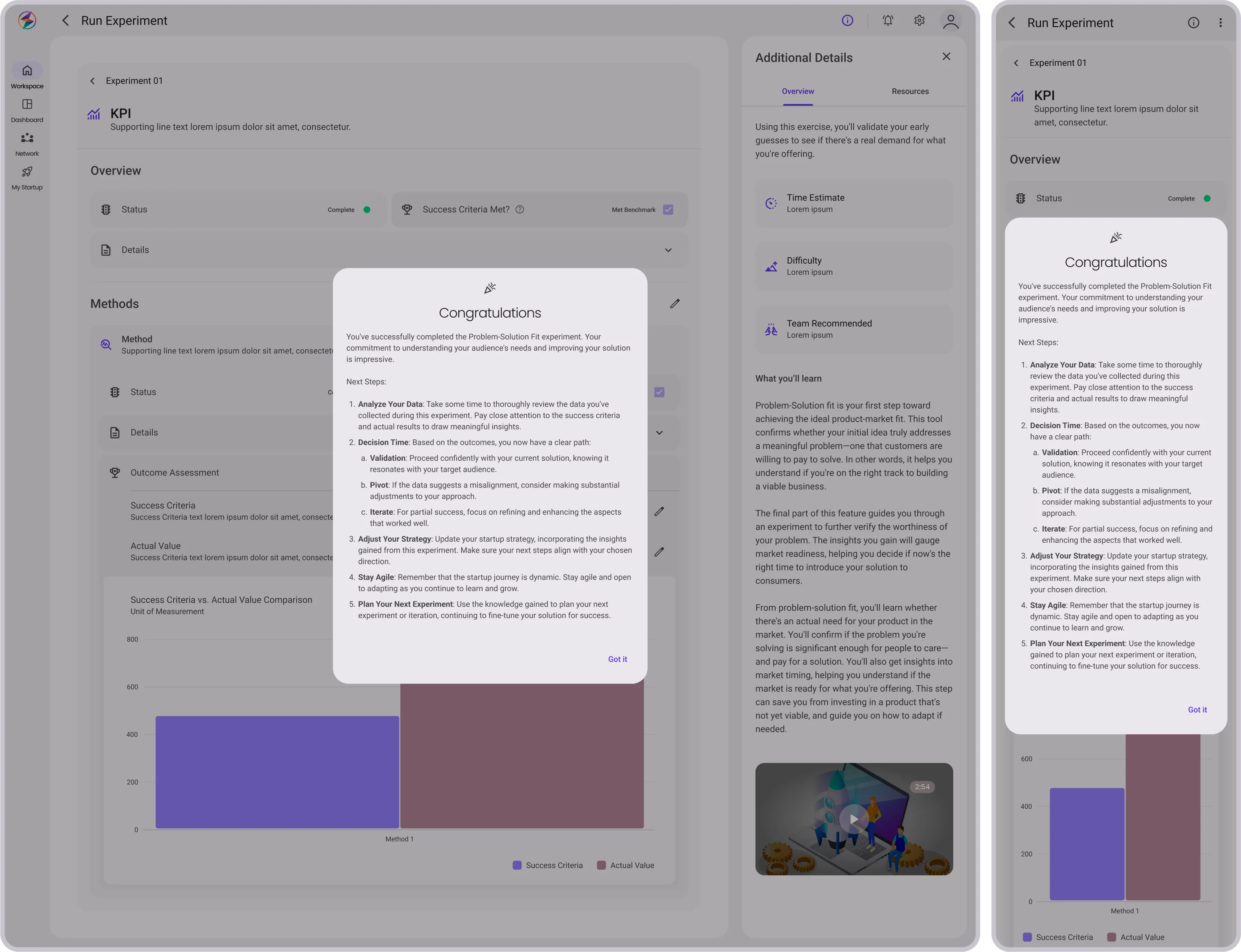Go back using the Experiment 01 chevron in the desktop view
The image size is (1241, 952).
coord(93,81)
